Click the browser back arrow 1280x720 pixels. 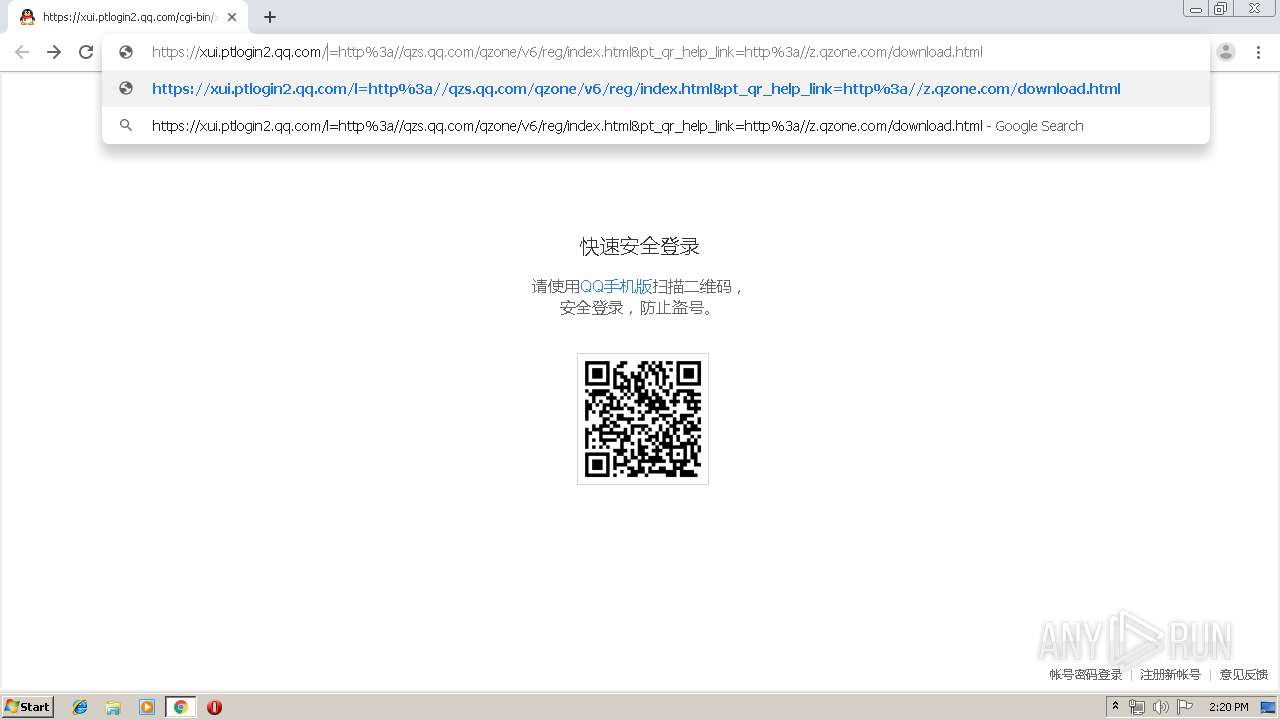[x=22, y=52]
